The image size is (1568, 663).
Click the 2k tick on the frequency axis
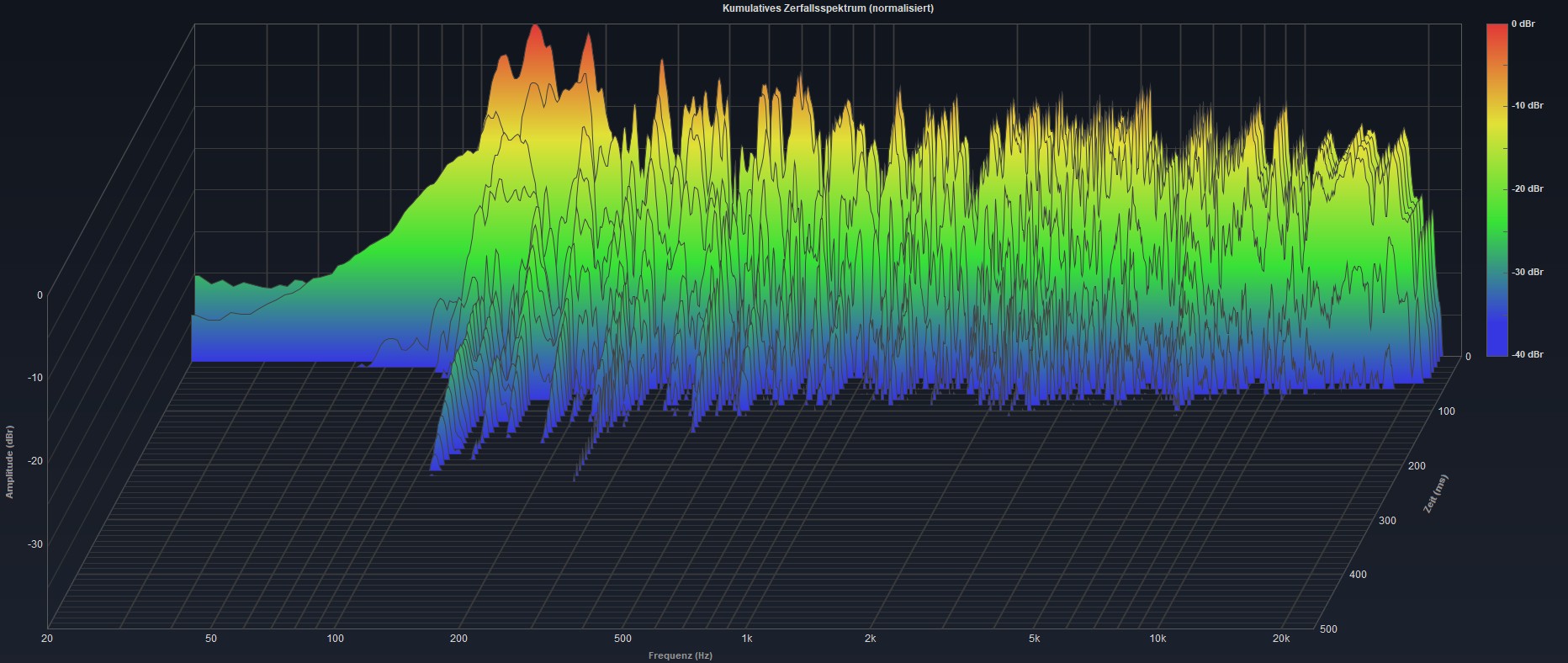click(x=870, y=639)
